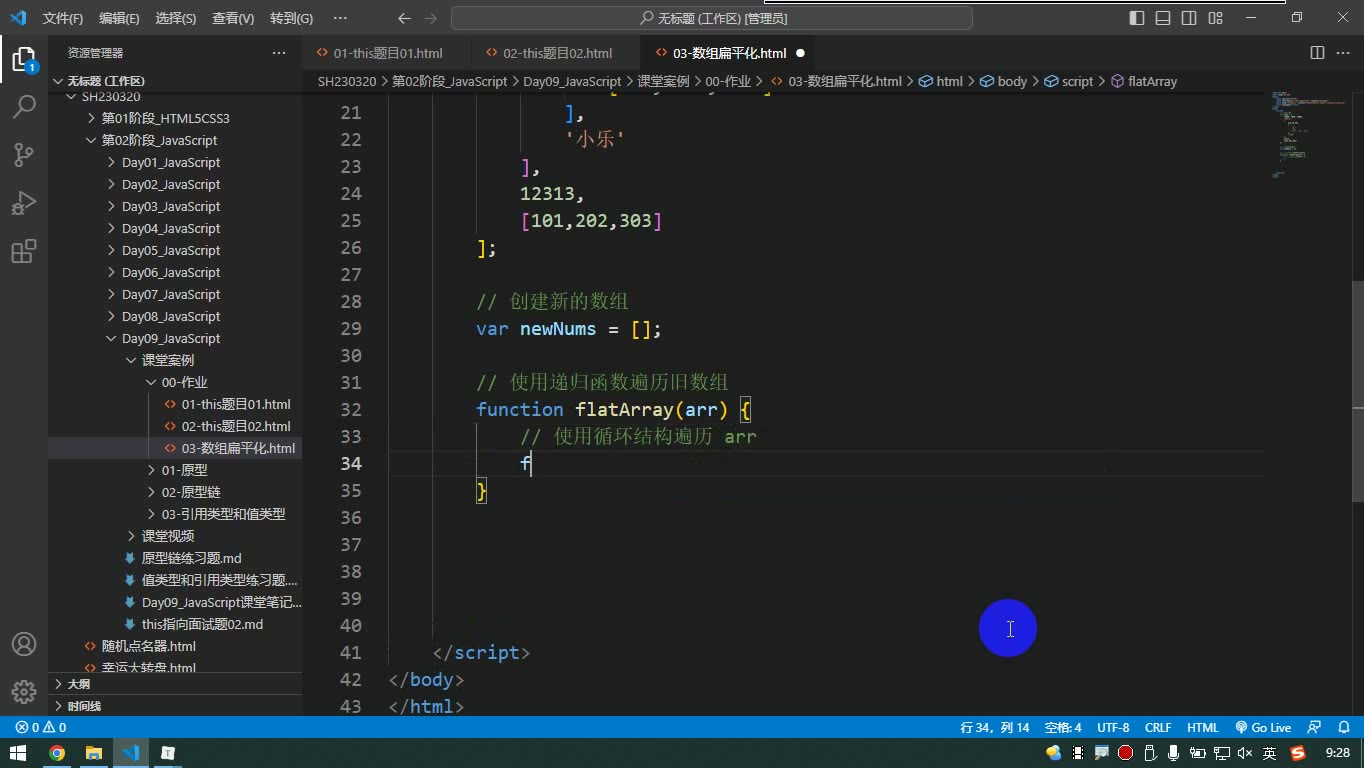Click the command center search box

point(712,18)
